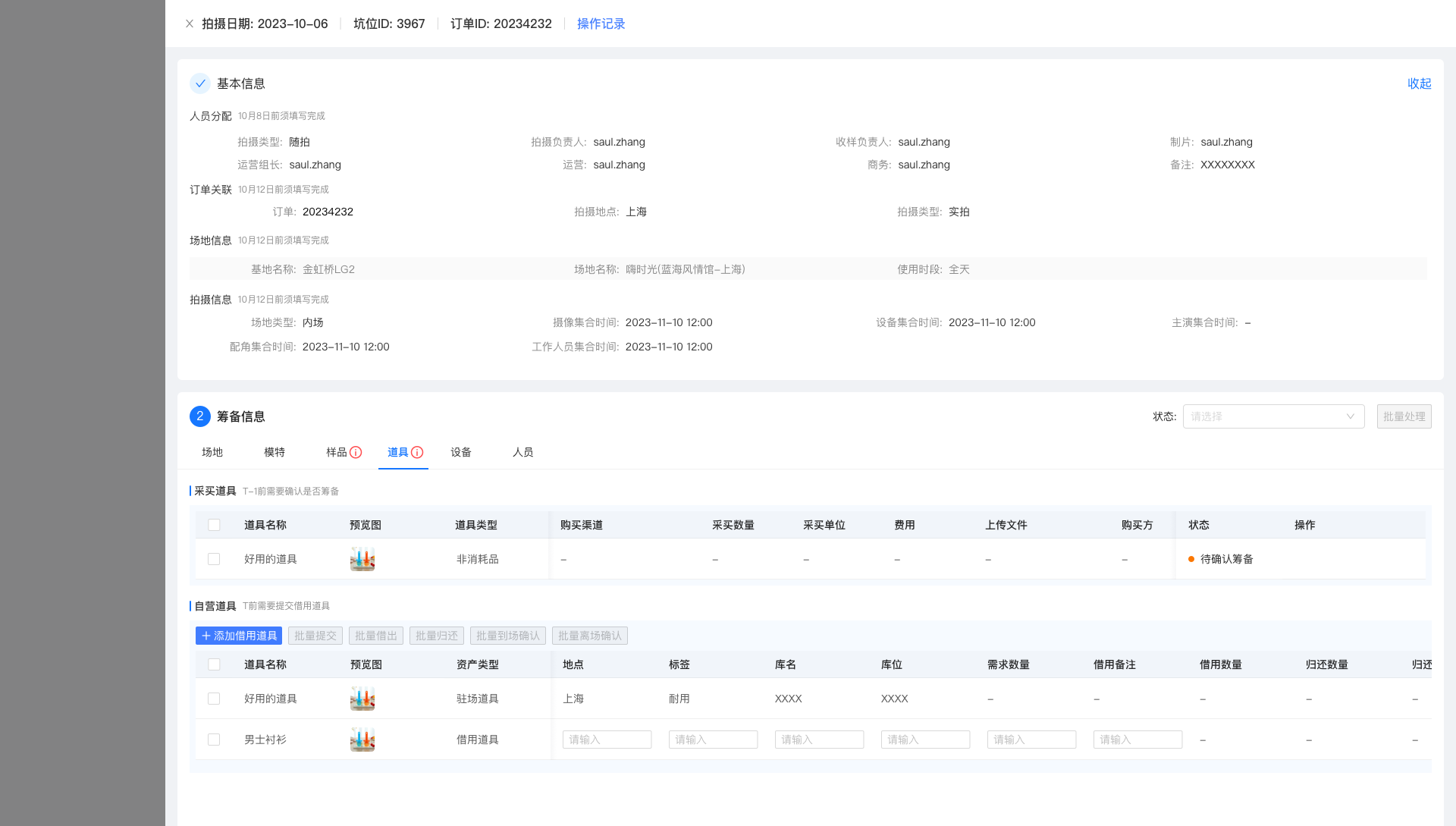Check the 男士衬衫 row checkbox
The height and width of the screenshot is (826, 1456).
(214, 740)
